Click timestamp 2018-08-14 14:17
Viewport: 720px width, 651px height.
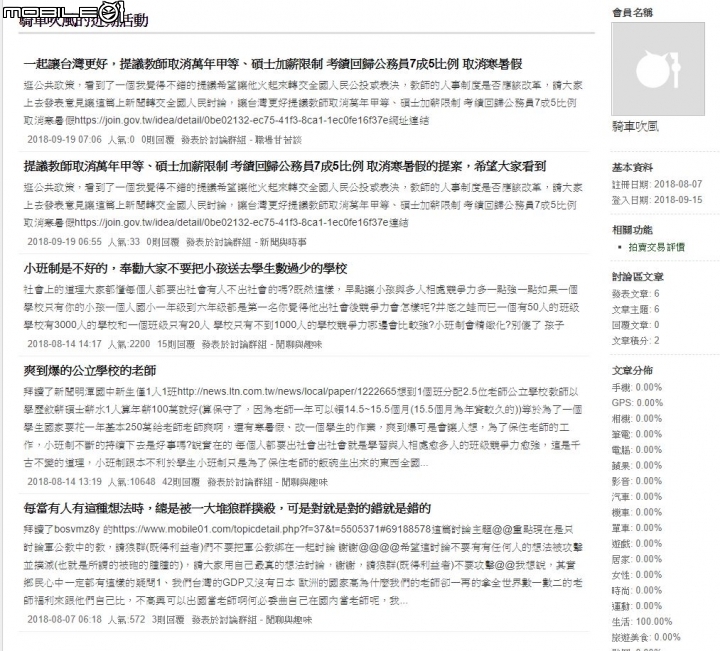(x=64, y=344)
